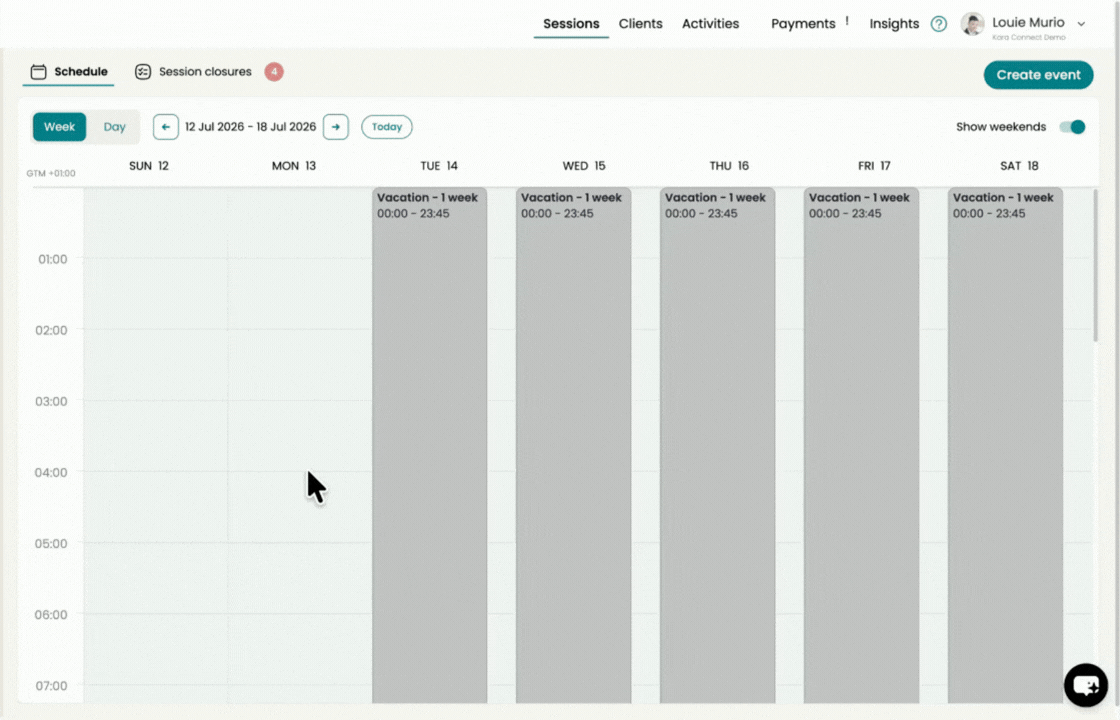Click Louie Murio's profile avatar
The image size is (1120, 720).
(x=972, y=24)
